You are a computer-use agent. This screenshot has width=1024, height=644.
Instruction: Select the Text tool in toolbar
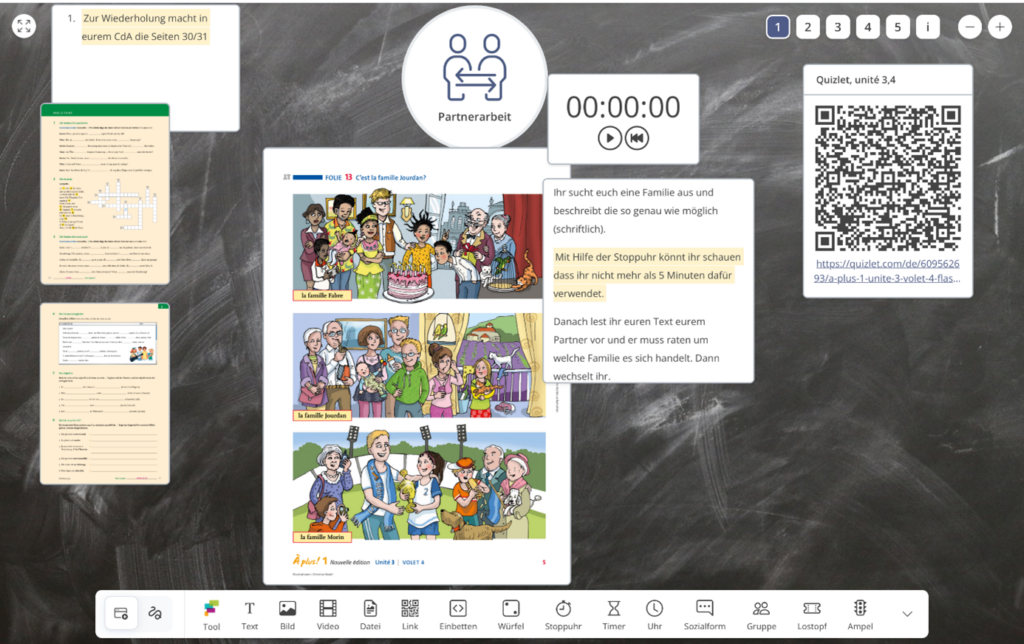pos(250,614)
